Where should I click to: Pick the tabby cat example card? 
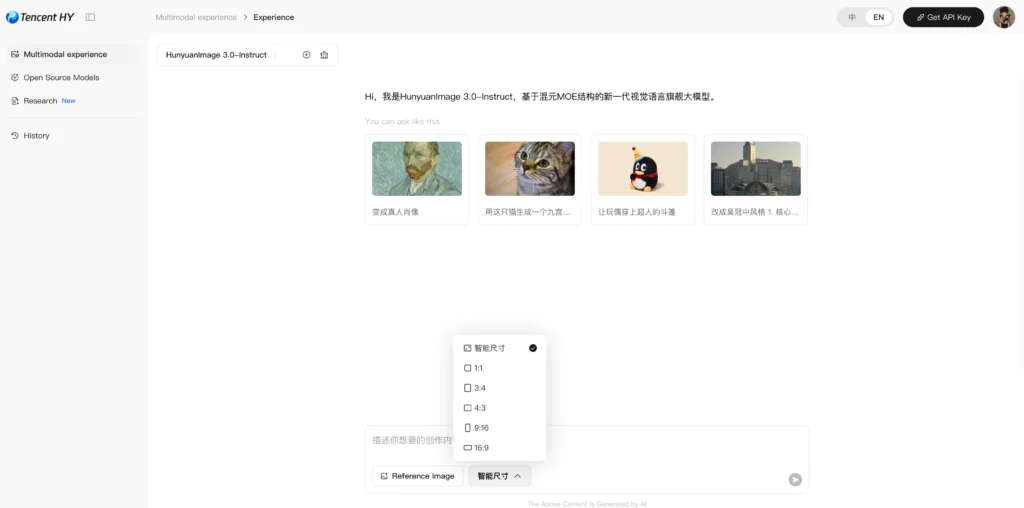click(530, 180)
